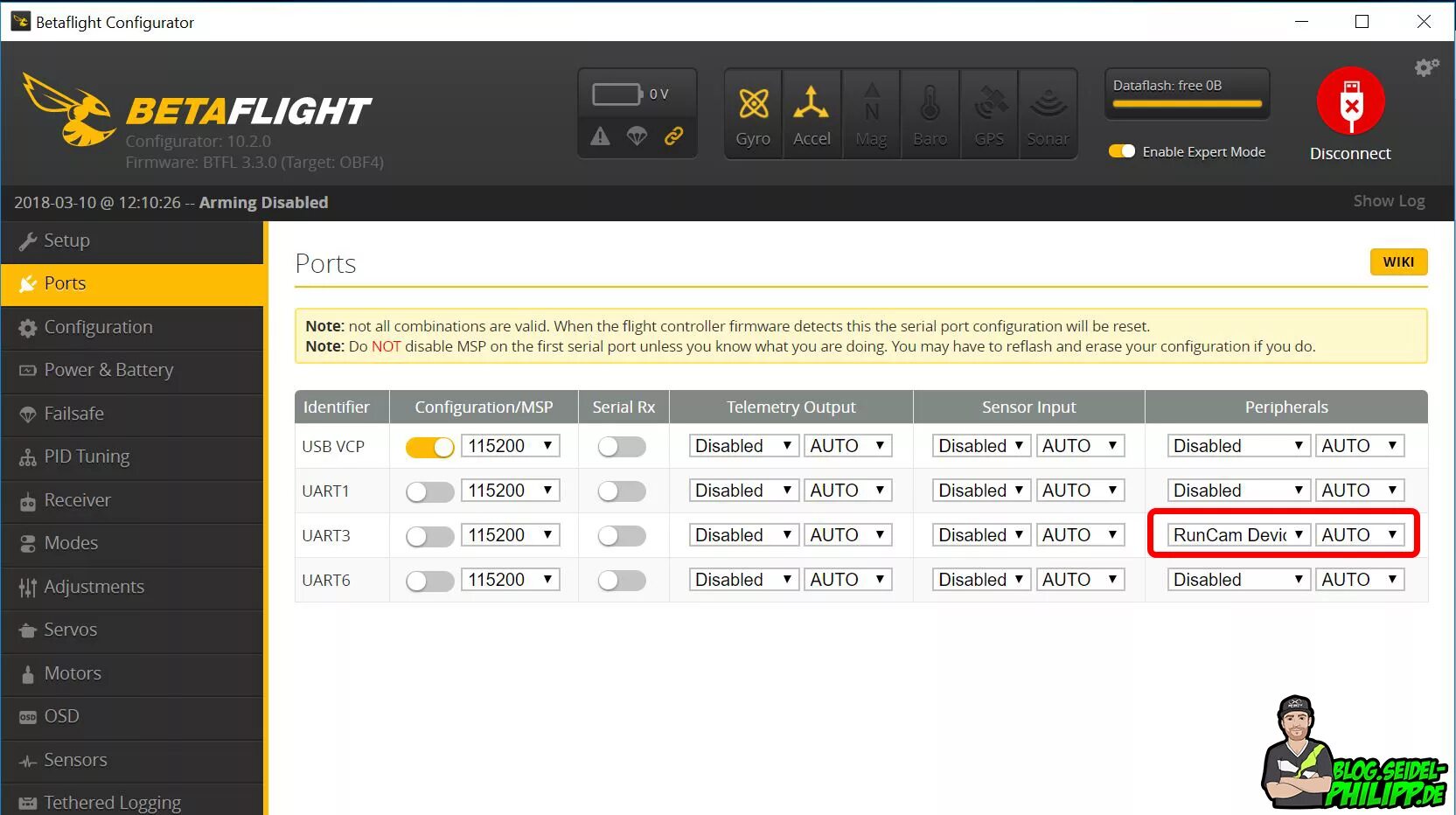The image size is (1456, 815).
Task: Click the battery voltage indicator icon
Action: click(617, 94)
